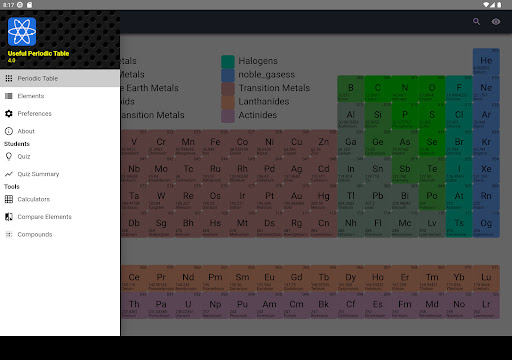Toggle the eye visibility icon
Viewport: 512px width, 360px height.
point(496,22)
